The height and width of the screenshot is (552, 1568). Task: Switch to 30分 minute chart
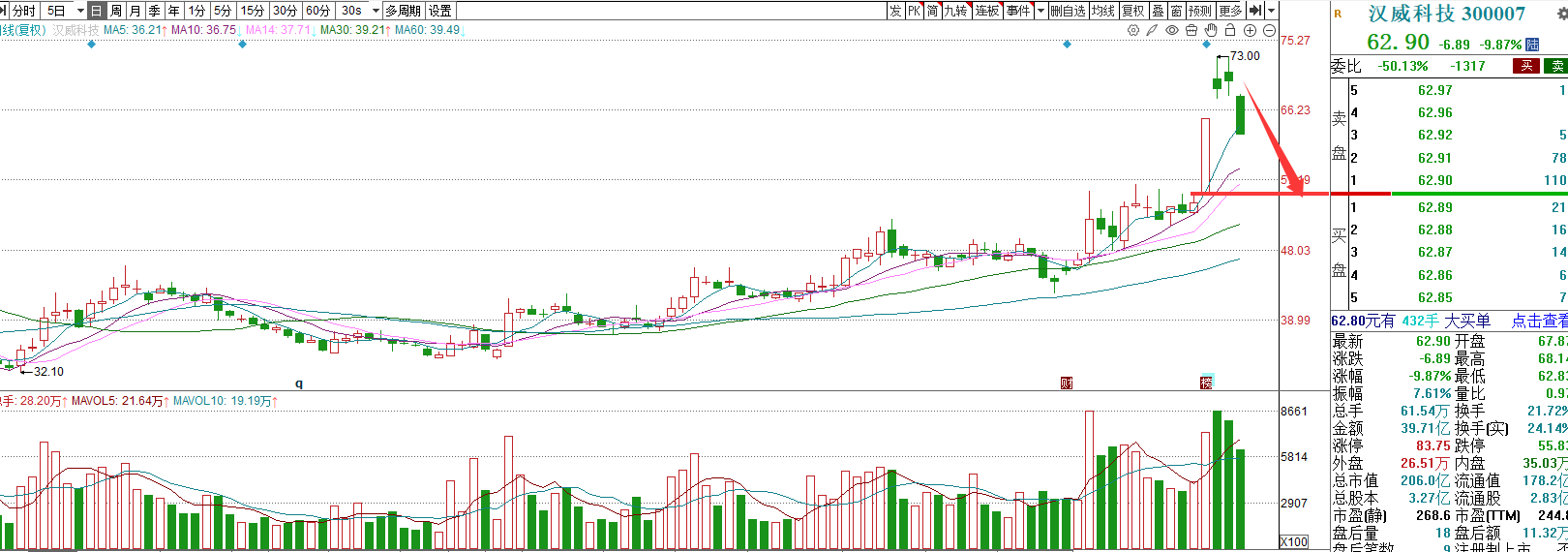[x=286, y=11]
